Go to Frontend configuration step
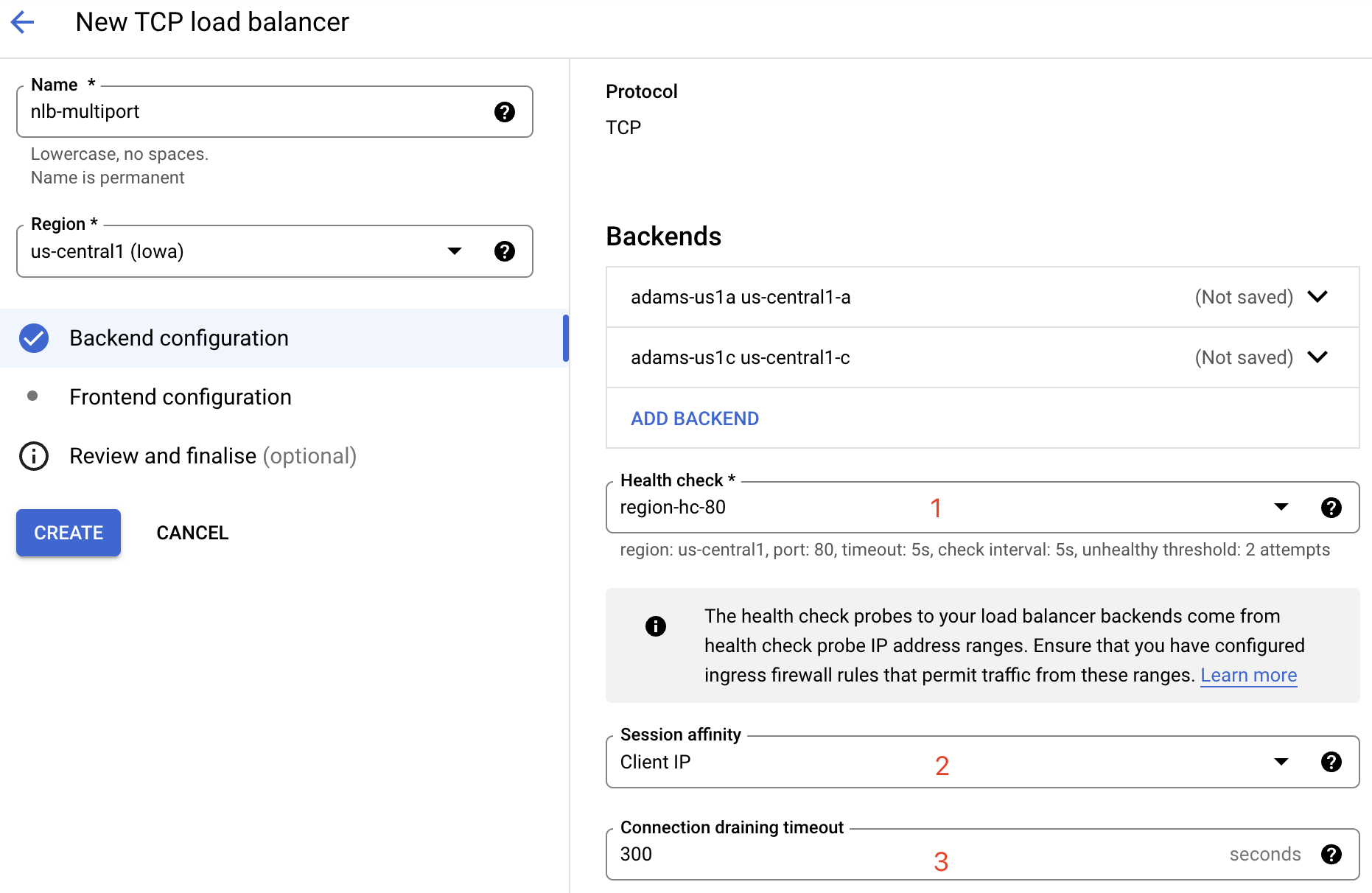The image size is (1372, 893). point(181,397)
